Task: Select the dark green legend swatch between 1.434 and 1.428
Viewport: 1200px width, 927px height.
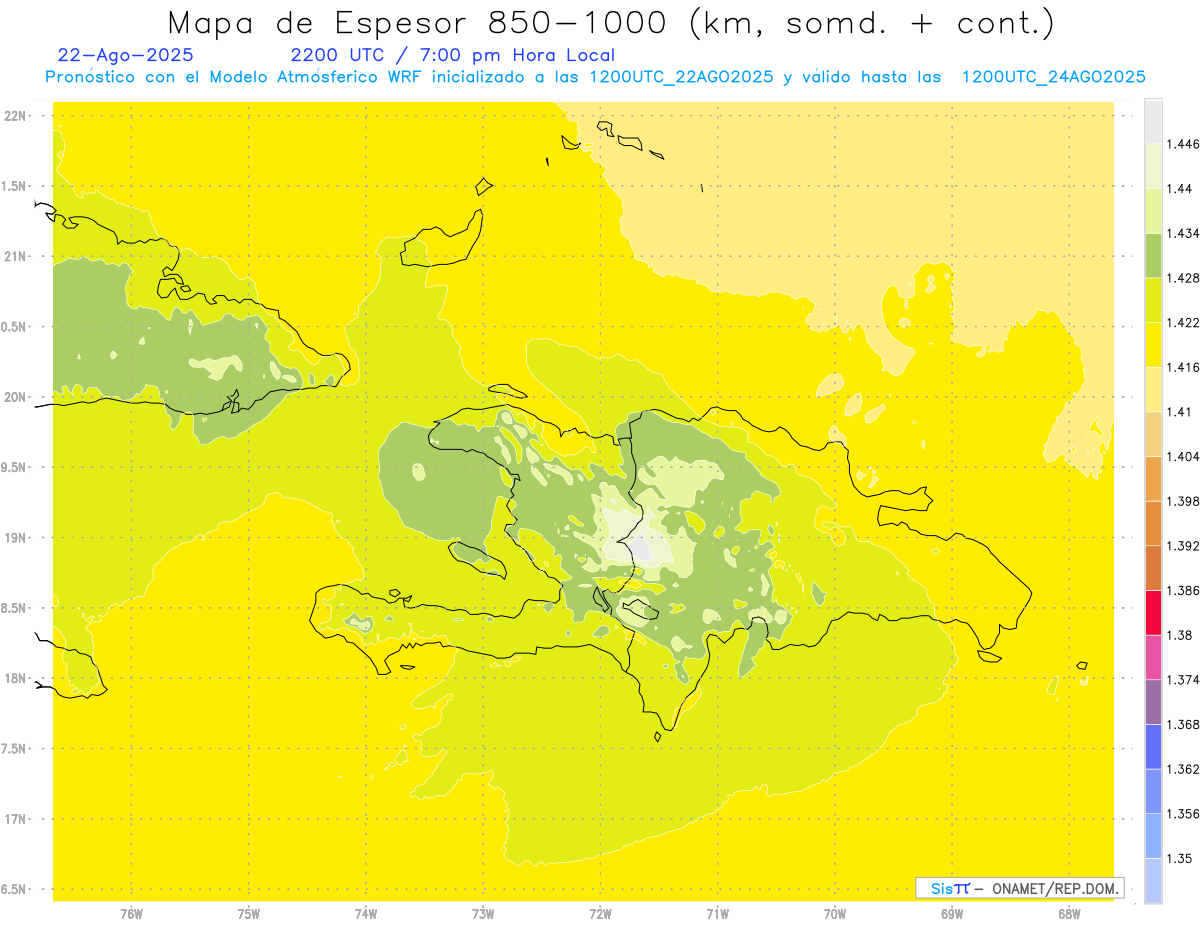Action: [1153, 255]
